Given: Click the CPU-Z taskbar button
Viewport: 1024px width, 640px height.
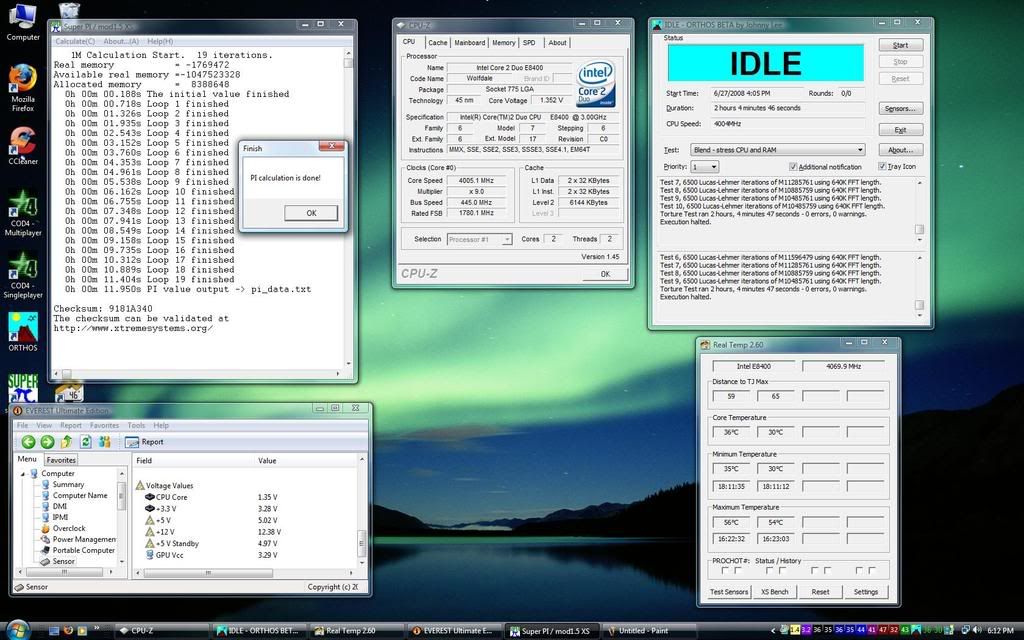Looking at the screenshot, I should tap(163, 630).
